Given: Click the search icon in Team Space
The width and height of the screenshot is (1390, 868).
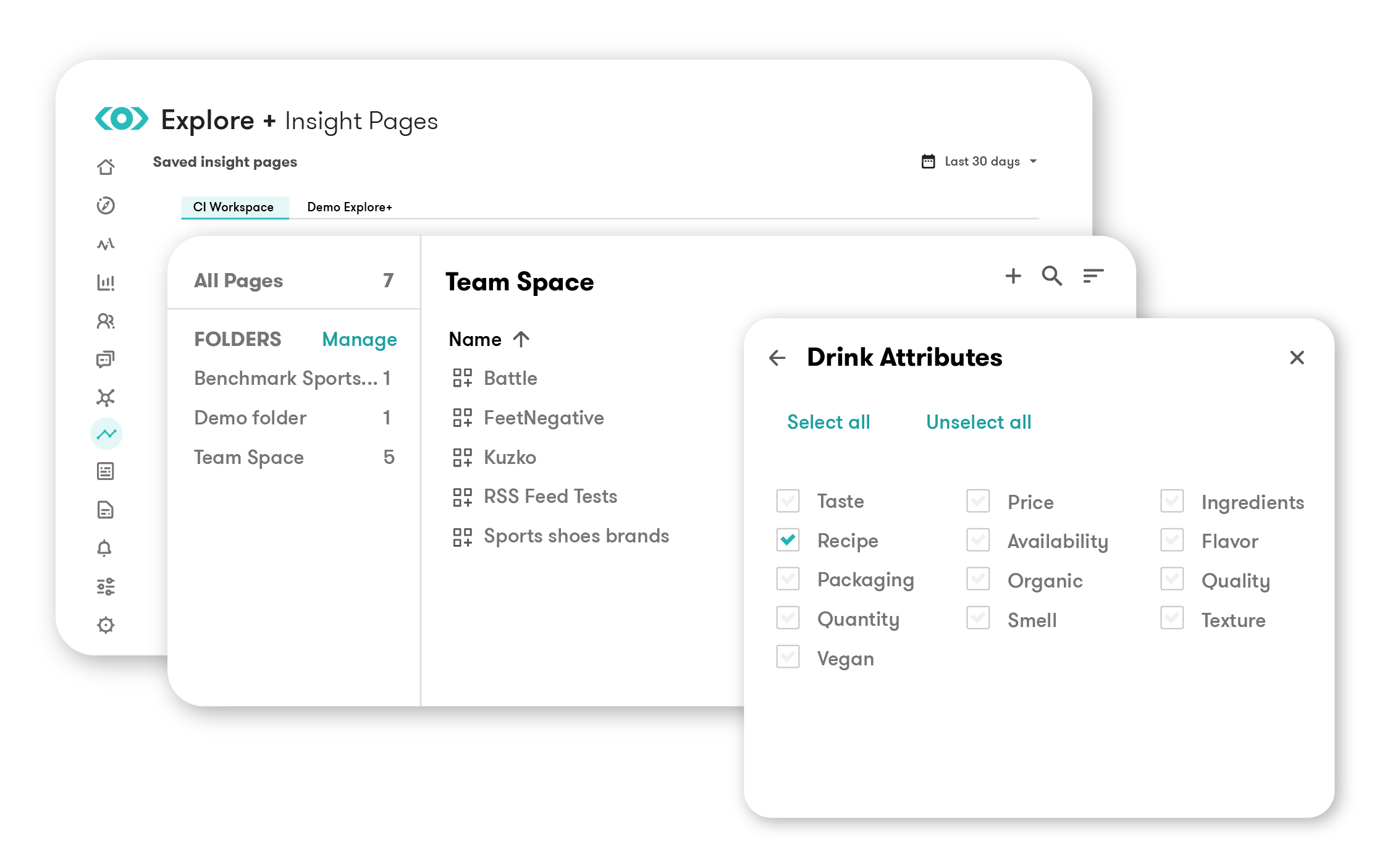Looking at the screenshot, I should pyautogui.click(x=1052, y=277).
